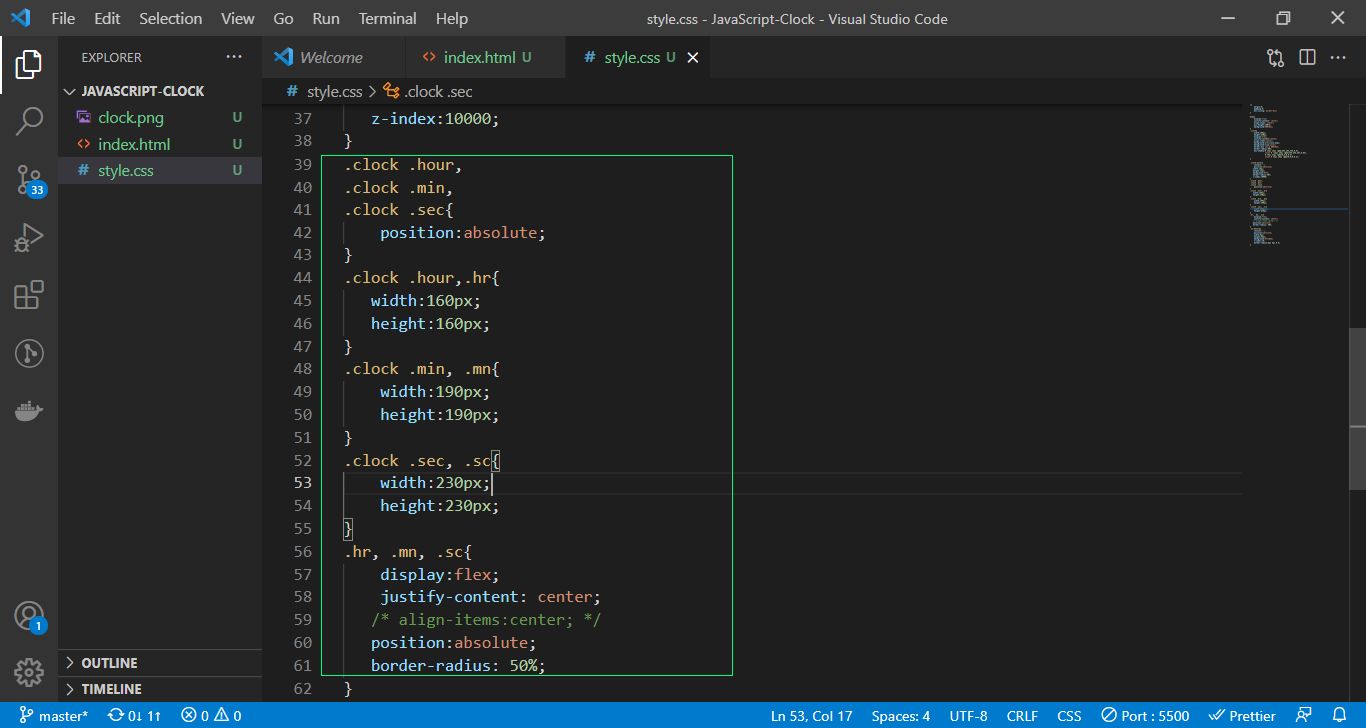Viewport: 1366px width, 728px height.
Task: Click 'justify-content: center;' on line 58
Action: click(x=490, y=597)
